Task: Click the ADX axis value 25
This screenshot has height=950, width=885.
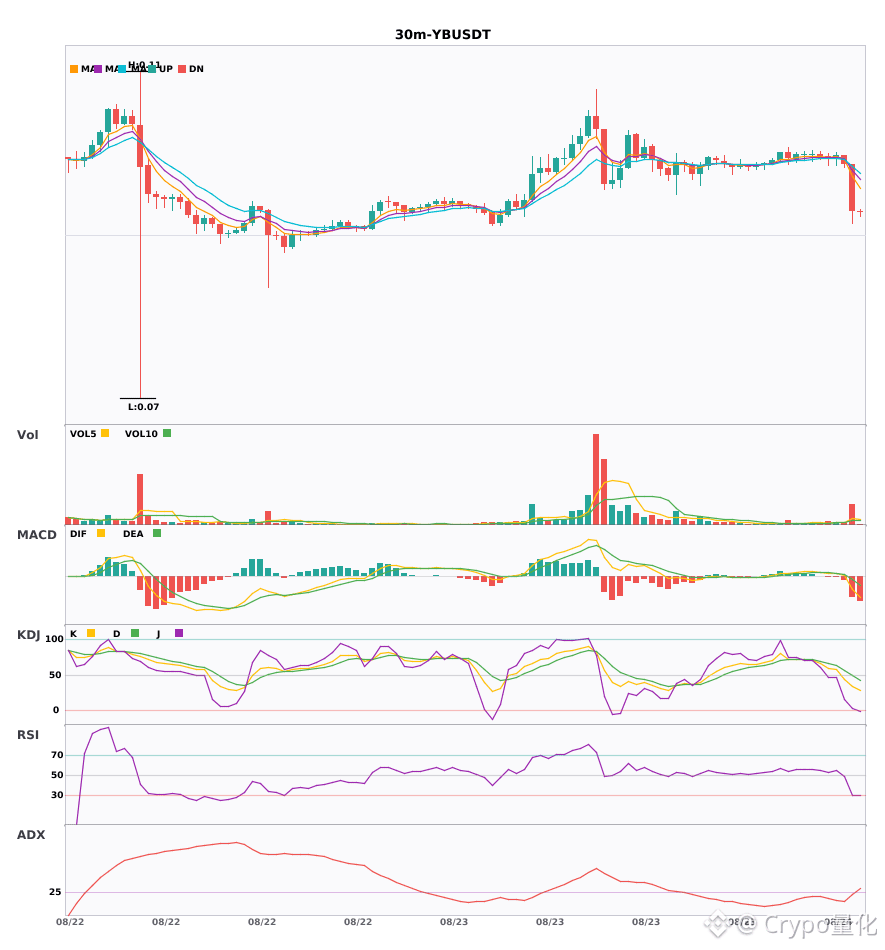Action: (x=55, y=892)
